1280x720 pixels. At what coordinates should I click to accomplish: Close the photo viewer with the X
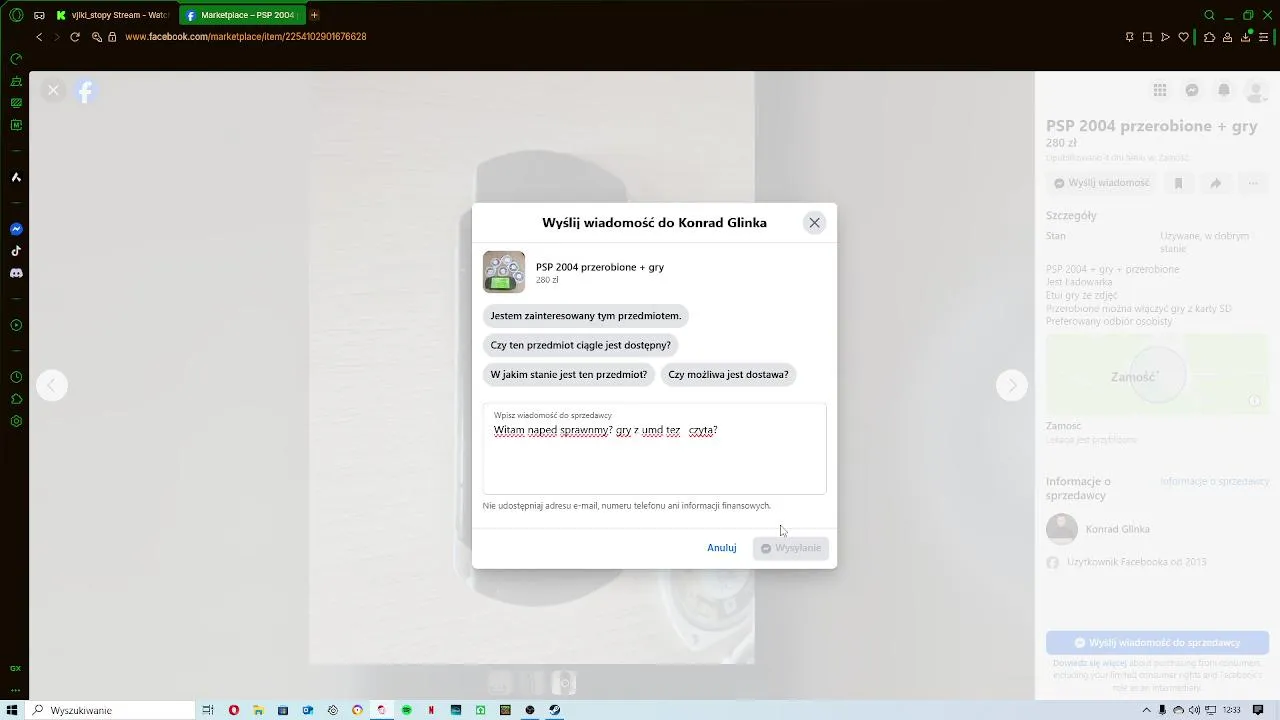53,90
